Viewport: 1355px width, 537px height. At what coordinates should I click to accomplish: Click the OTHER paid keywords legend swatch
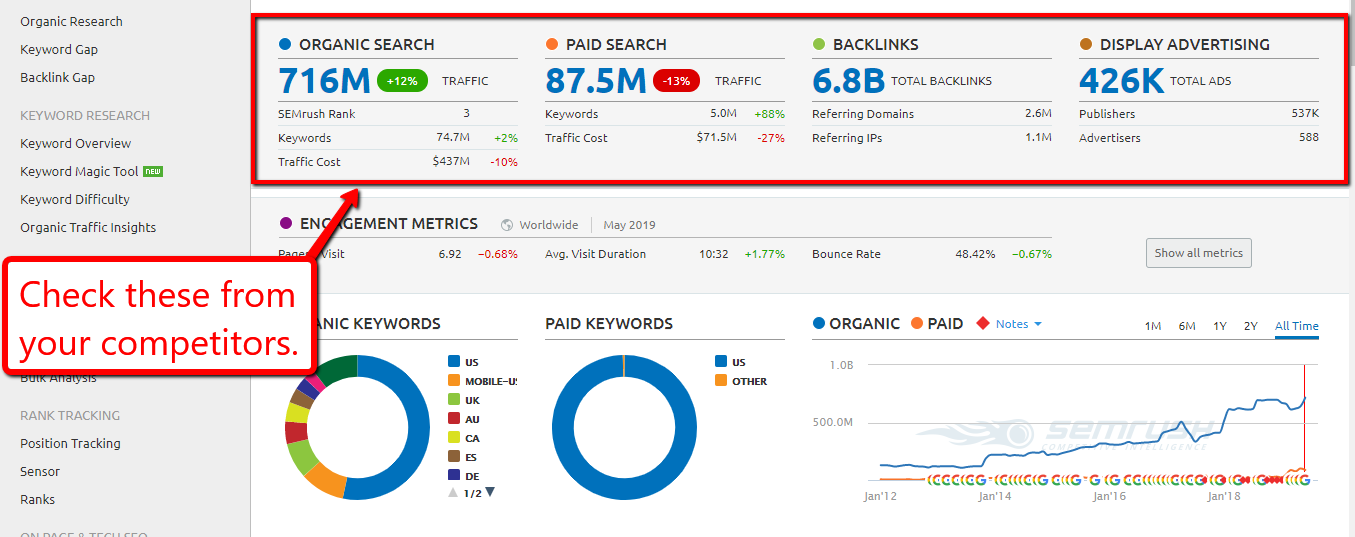[721, 381]
